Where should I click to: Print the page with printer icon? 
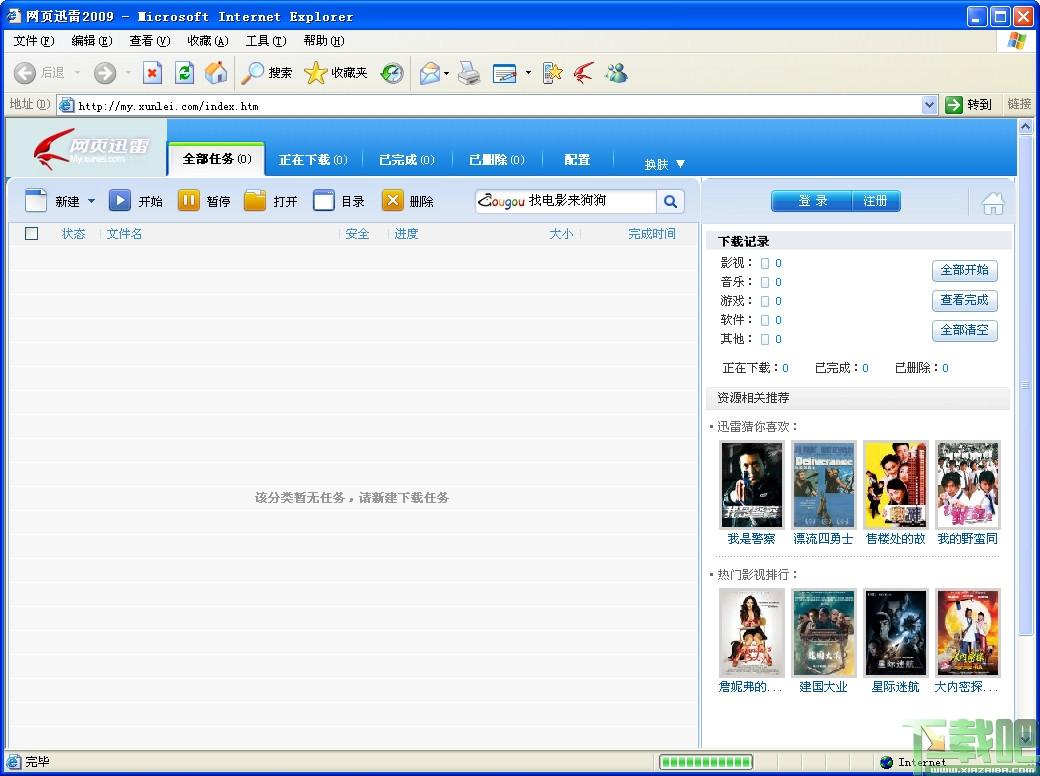pos(470,72)
